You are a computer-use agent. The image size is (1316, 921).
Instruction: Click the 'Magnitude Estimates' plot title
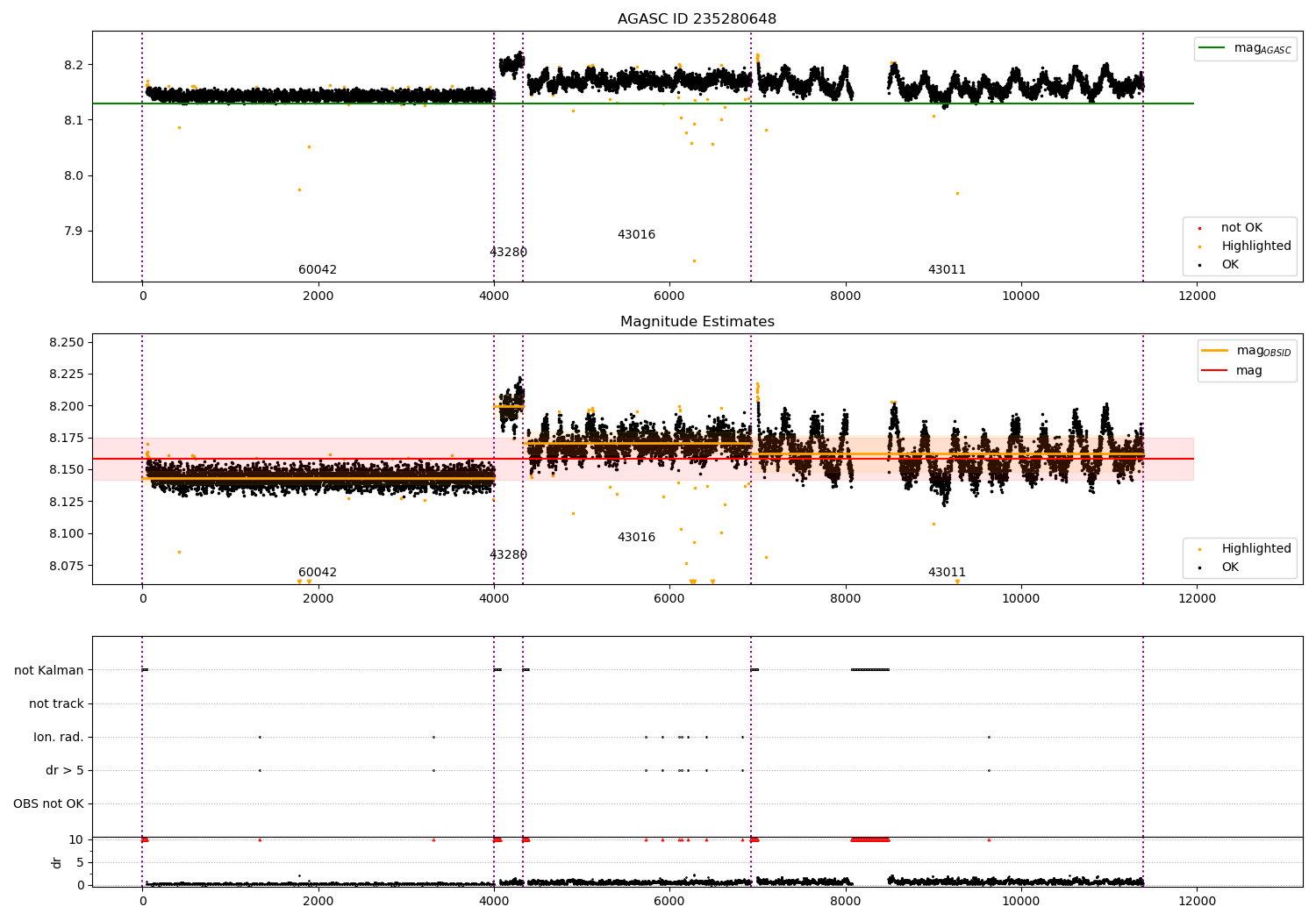[697, 322]
